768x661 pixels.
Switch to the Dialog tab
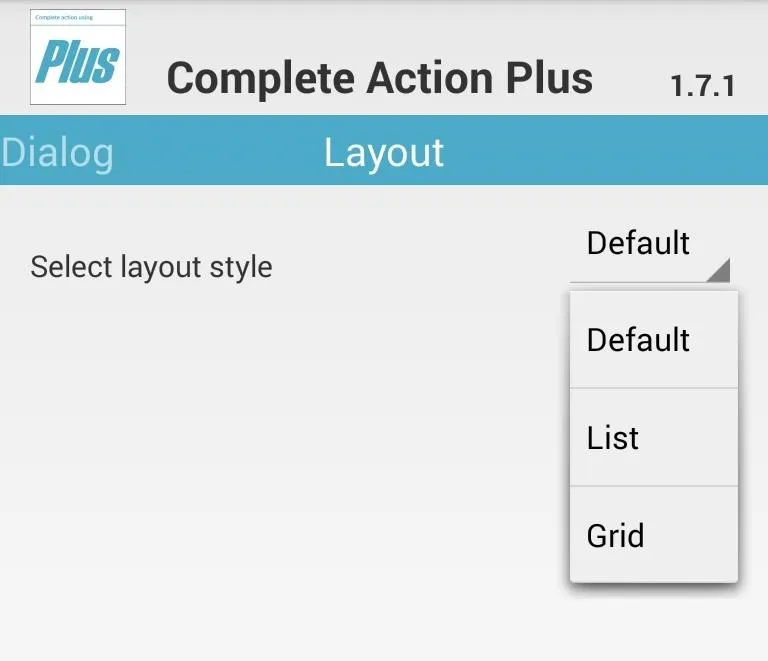(57, 153)
